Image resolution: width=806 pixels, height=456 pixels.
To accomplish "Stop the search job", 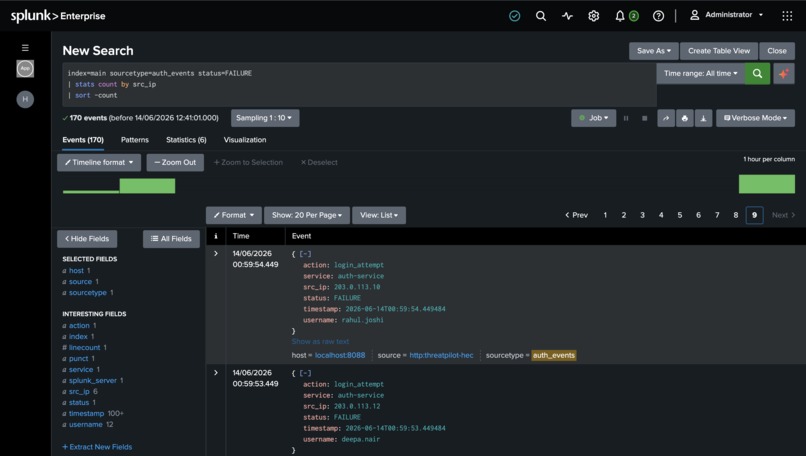I will (645, 118).
